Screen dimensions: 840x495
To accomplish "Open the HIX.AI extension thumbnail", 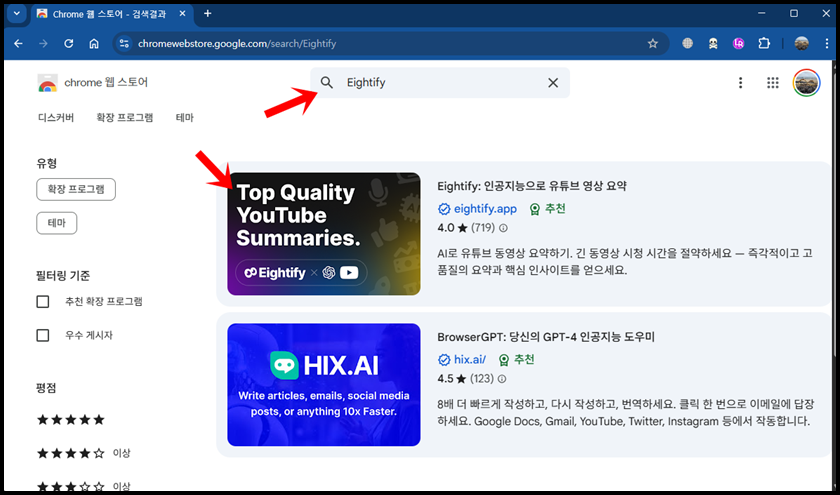I will coord(324,384).
